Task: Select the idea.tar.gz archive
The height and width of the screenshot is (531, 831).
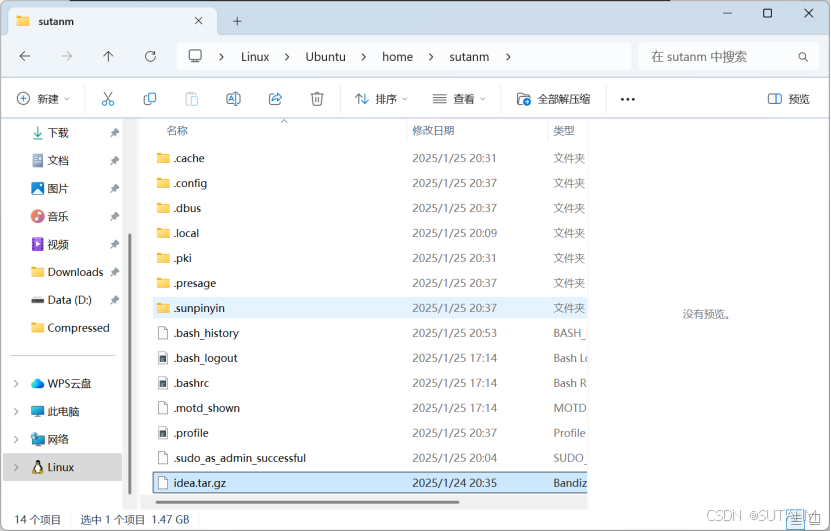Action: (369, 483)
